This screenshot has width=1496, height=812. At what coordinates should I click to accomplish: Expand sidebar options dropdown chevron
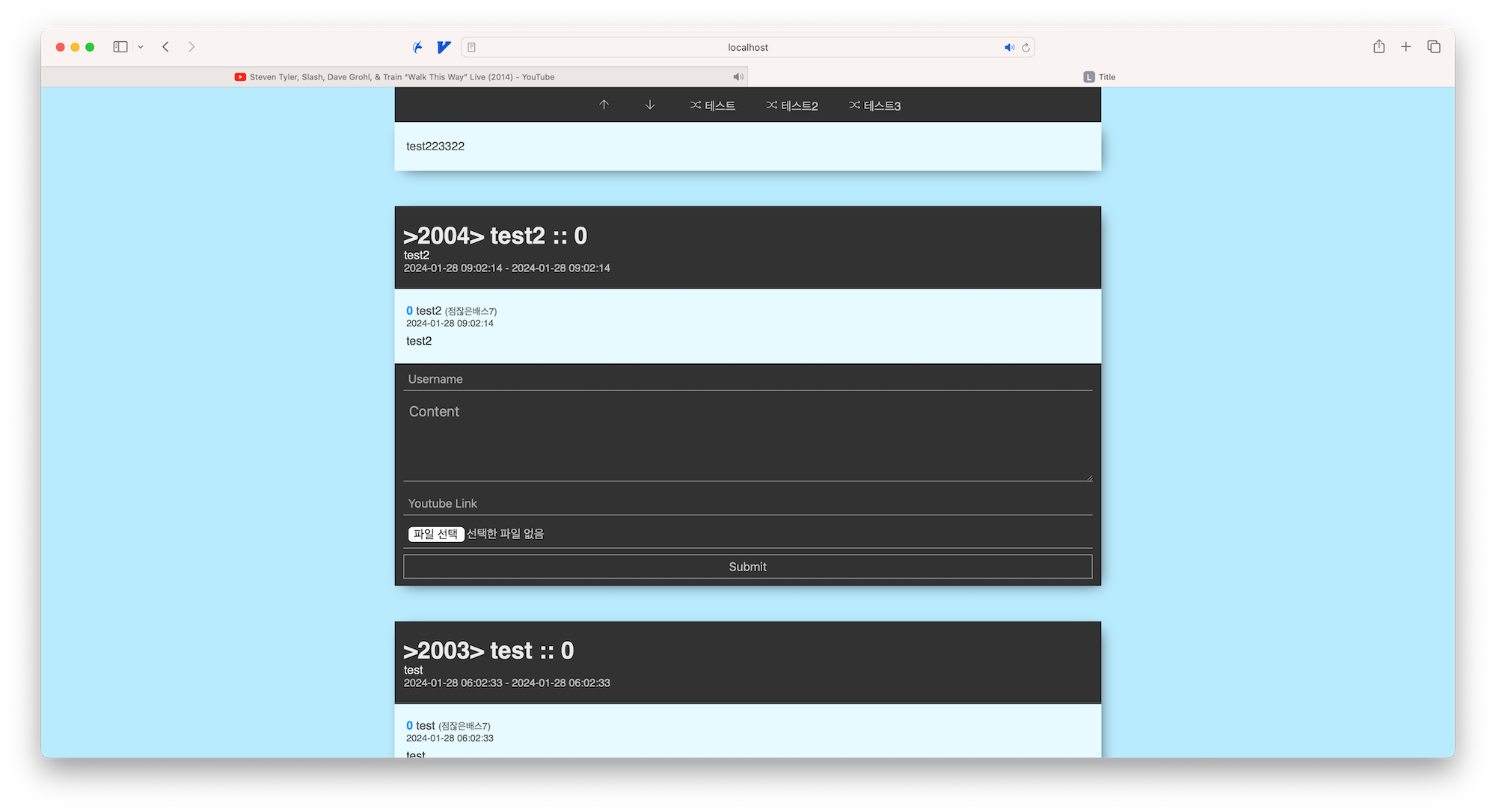point(141,47)
